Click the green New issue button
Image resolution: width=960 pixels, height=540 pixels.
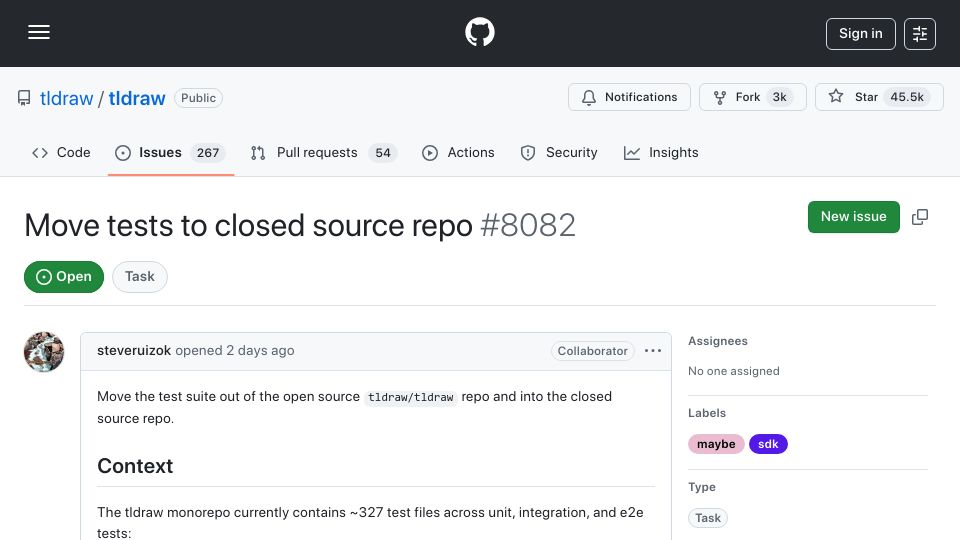[x=853, y=217]
